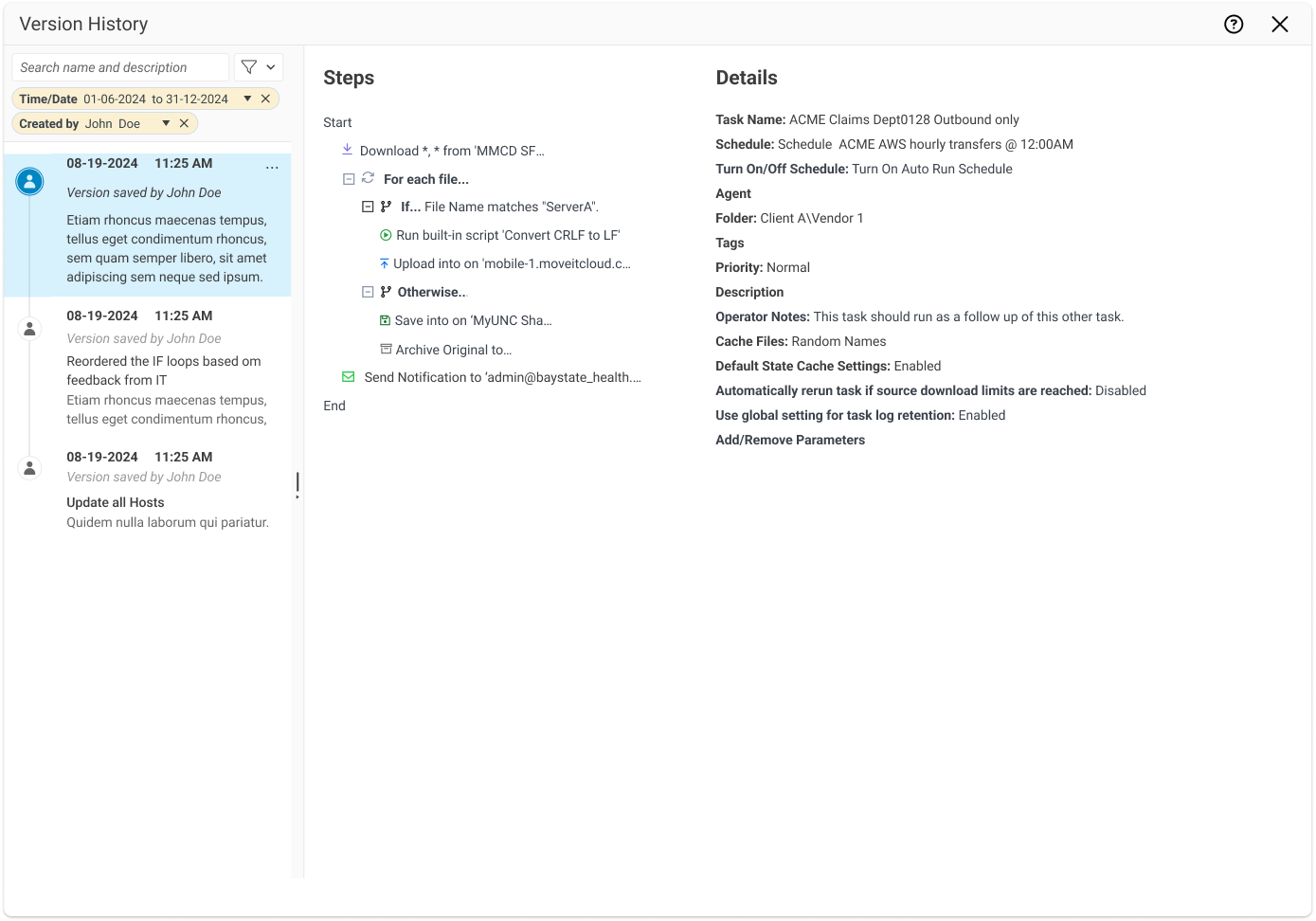The image size is (1316, 921).
Task: Open the Created by filter dropdown arrow
Action: [x=166, y=123]
